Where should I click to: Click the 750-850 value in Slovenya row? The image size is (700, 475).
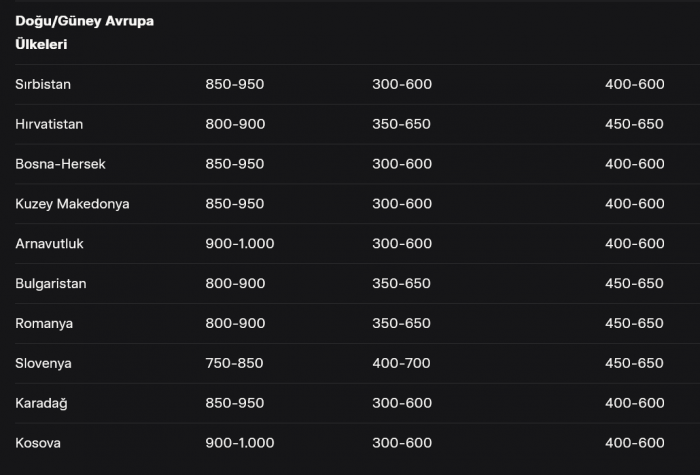click(235, 363)
